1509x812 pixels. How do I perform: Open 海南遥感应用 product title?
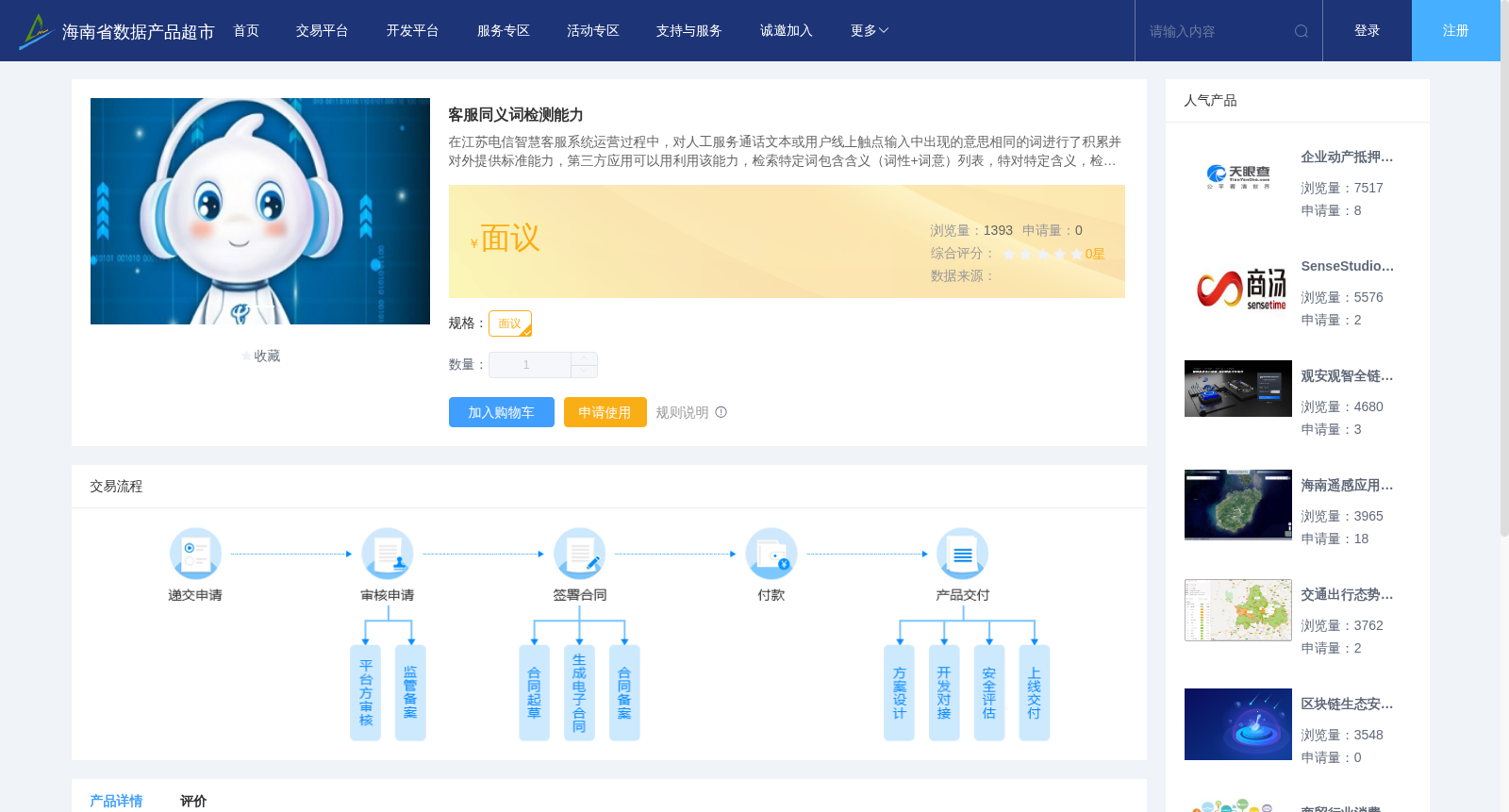tap(1347, 486)
